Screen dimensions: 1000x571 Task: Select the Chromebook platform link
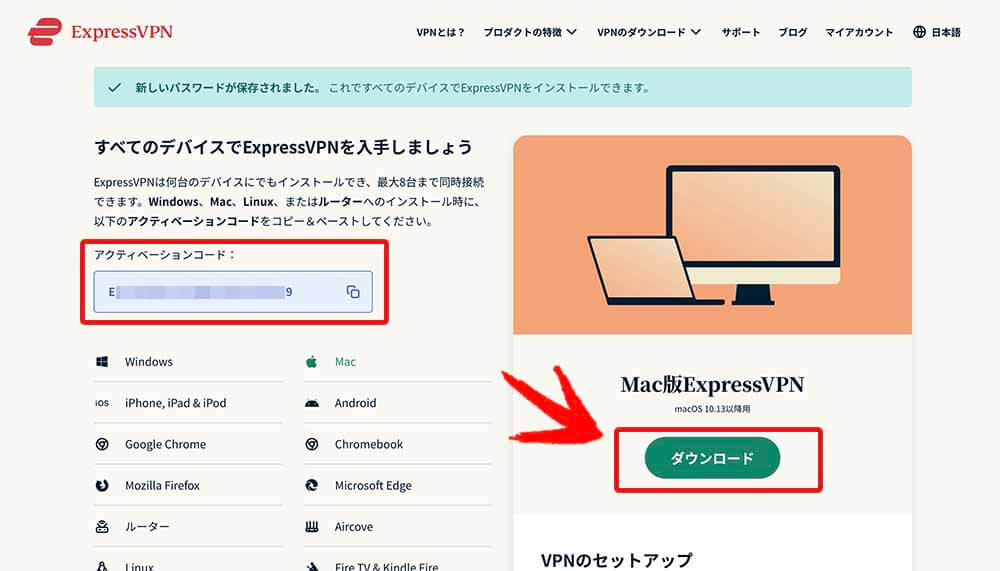[x=369, y=444]
